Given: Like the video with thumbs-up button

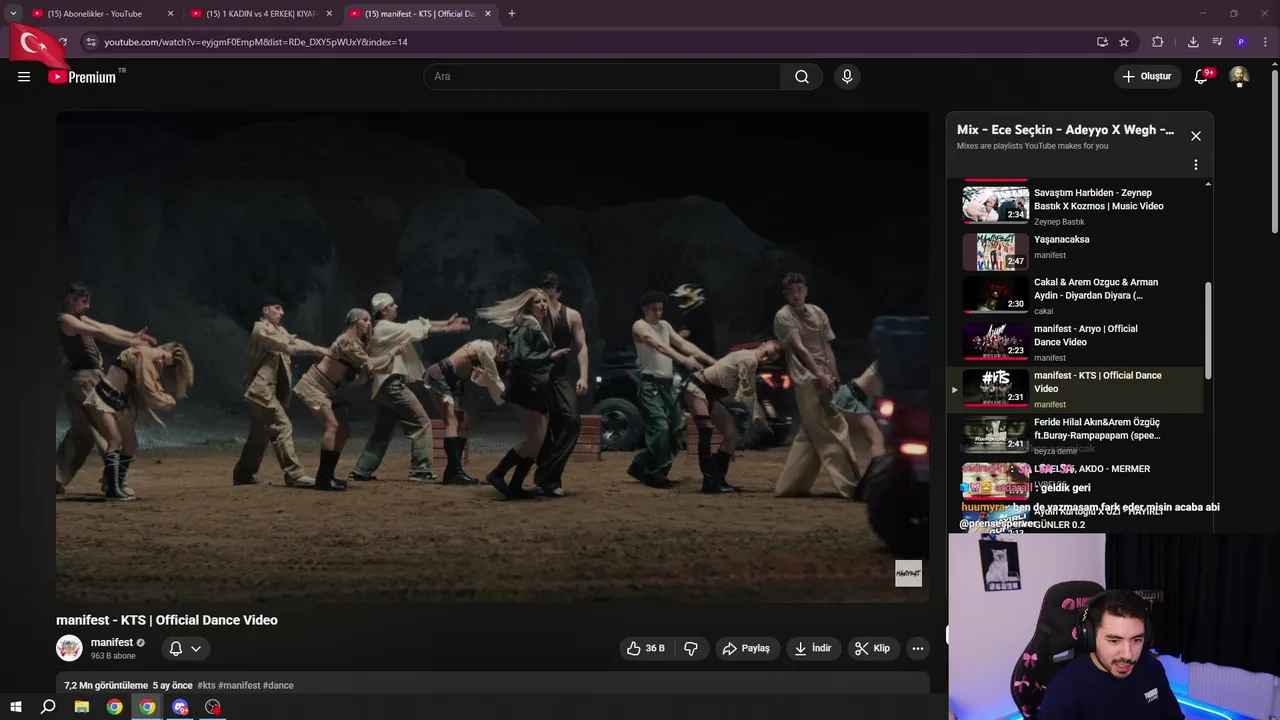Looking at the screenshot, I should (x=645, y=648).
